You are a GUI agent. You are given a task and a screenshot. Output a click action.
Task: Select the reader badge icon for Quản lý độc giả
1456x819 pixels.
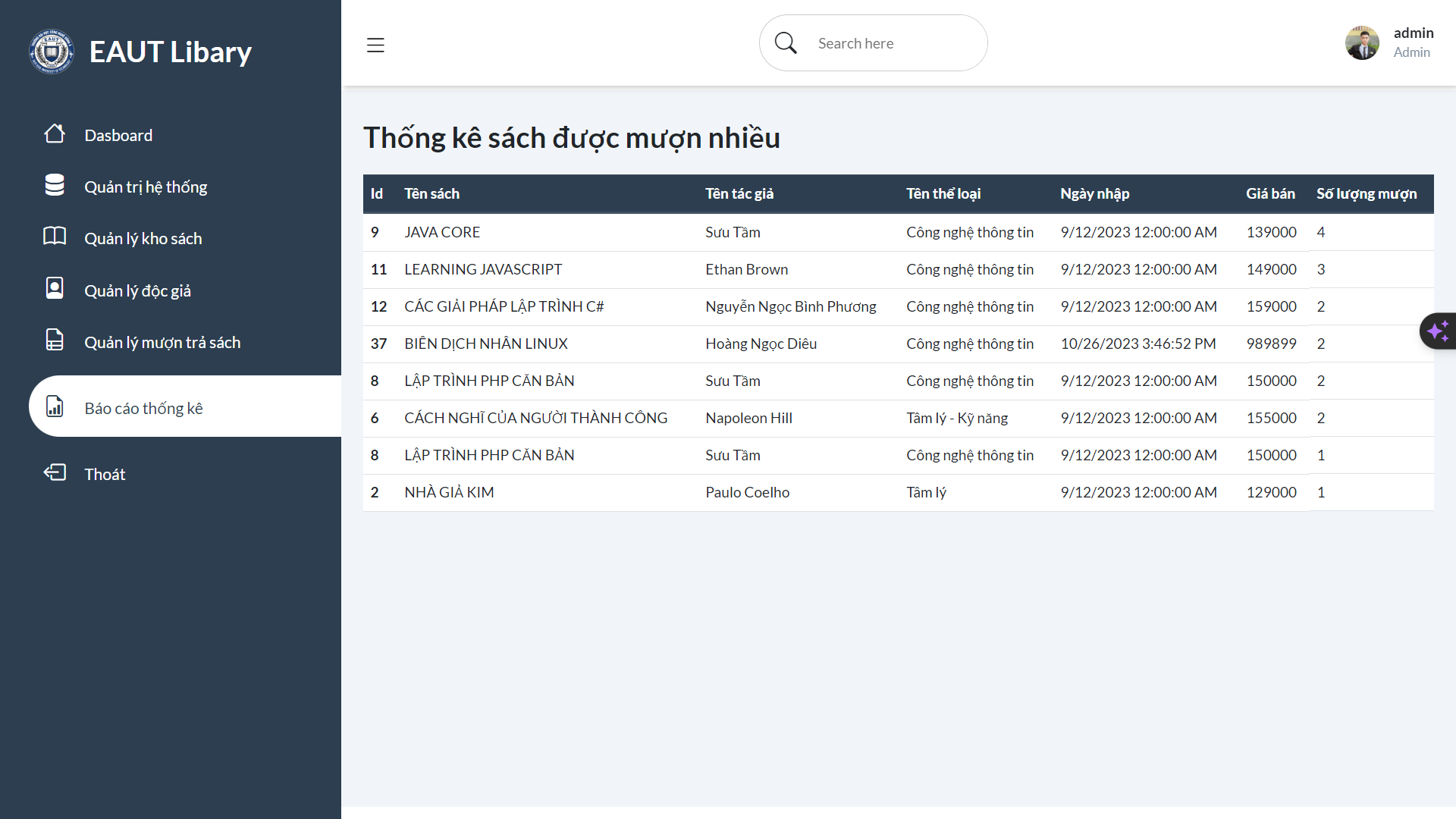pos(54,289)
